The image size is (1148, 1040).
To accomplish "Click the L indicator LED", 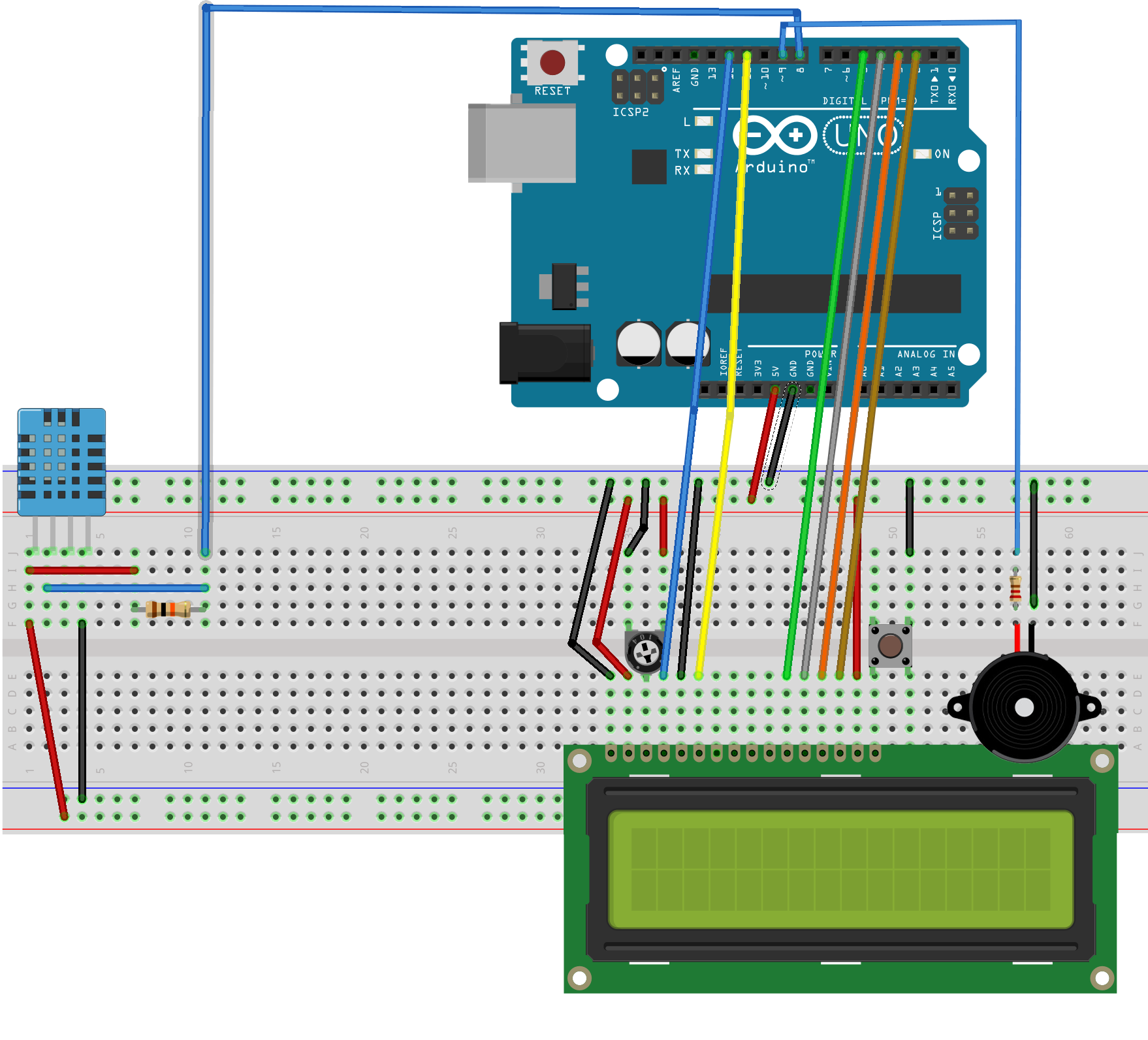I will pos(703,121).
